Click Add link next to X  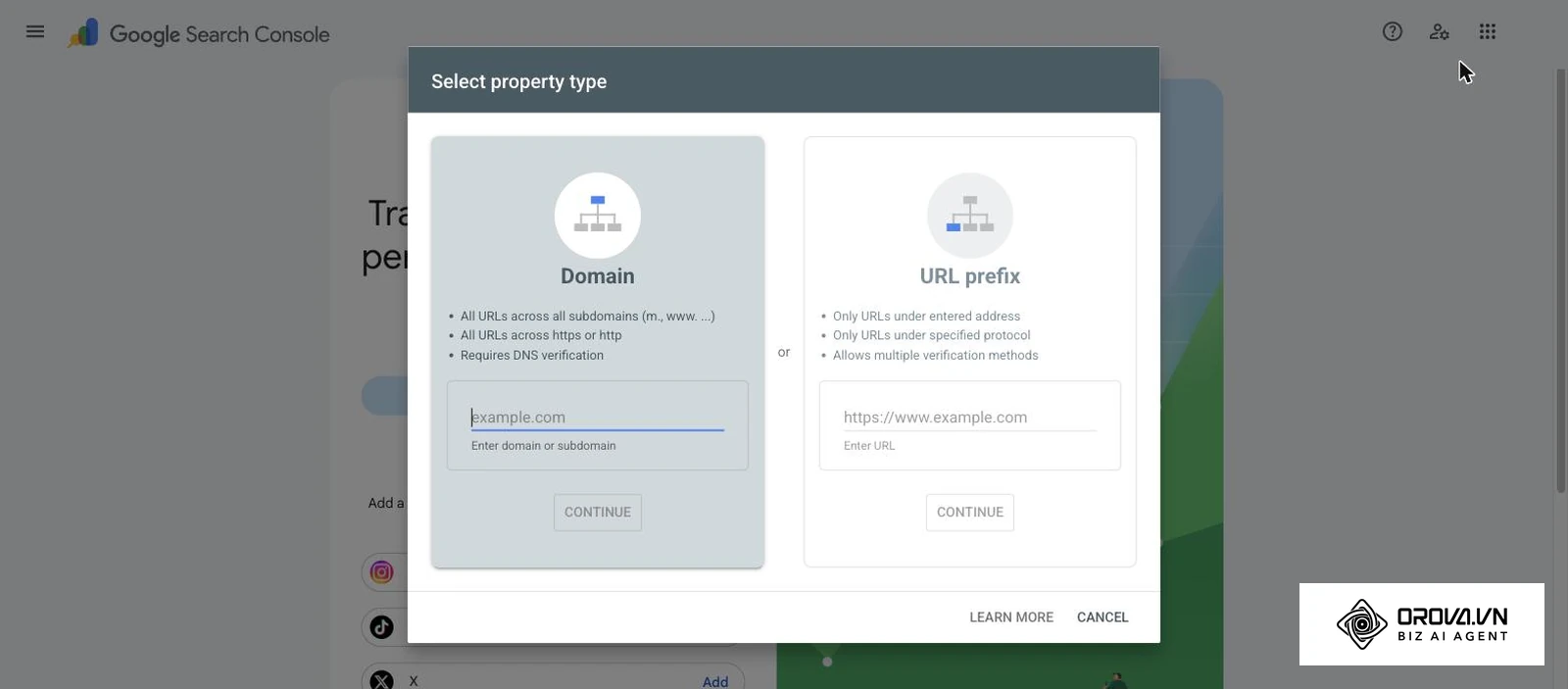tap(715, 681)
